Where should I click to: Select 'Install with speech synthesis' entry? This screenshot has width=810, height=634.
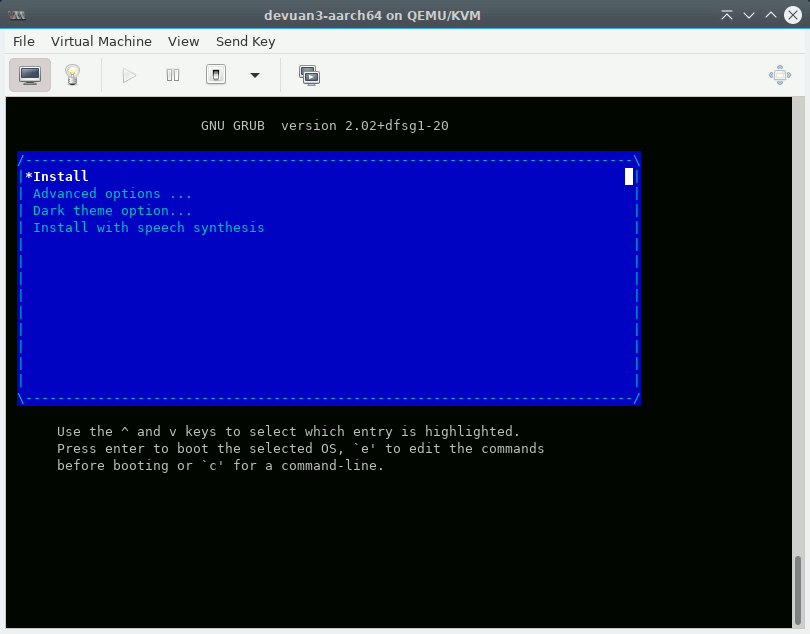(x=328, y=228)
